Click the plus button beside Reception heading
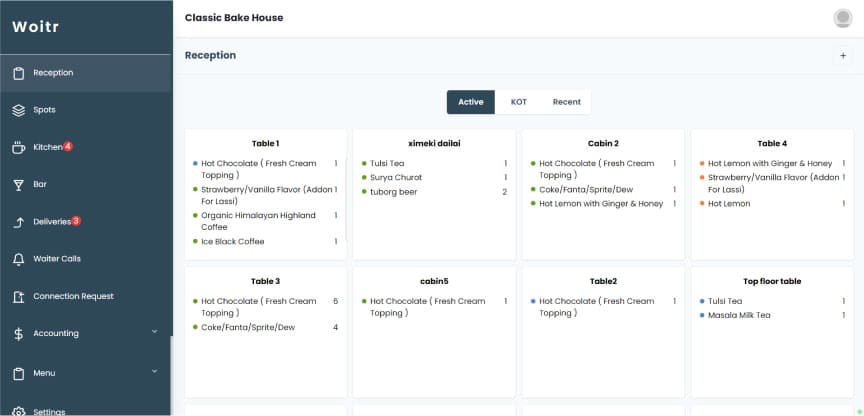Image resolution: width=864 pixels, height=416 pixels. 842,56
